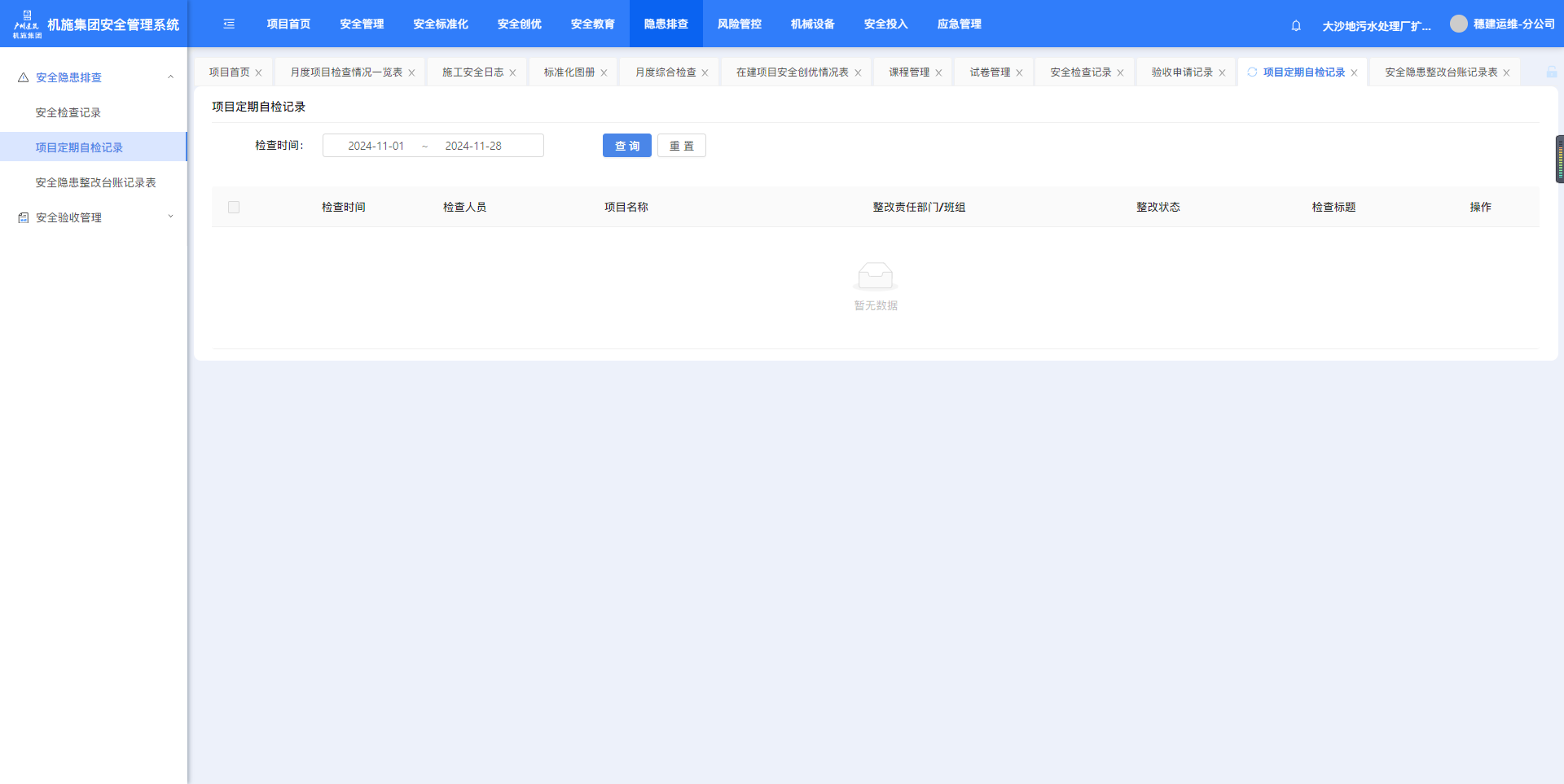Image resolution: width=1564 pixels, height=784 pixels.
Task: Close the 课程管理 tab
Action: click(x=938, y=73)
